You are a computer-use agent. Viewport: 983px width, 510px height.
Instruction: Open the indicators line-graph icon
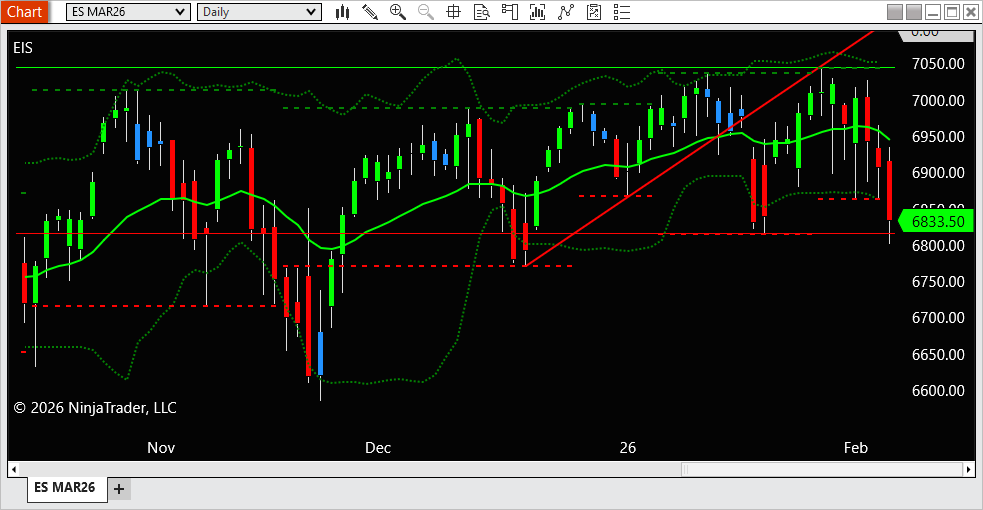pyautogui.click(x=565, y=12)
